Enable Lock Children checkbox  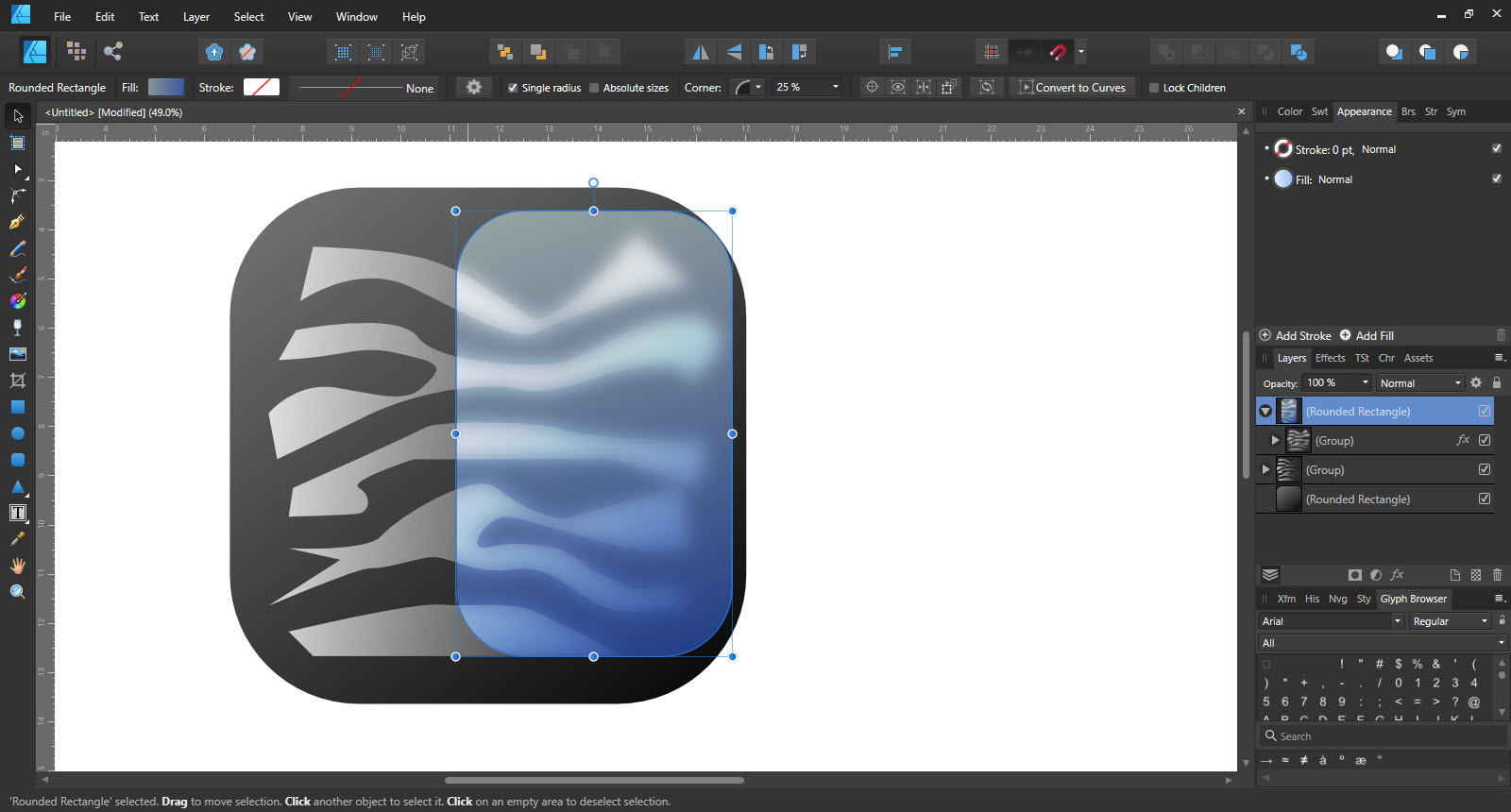[1153, 88]
